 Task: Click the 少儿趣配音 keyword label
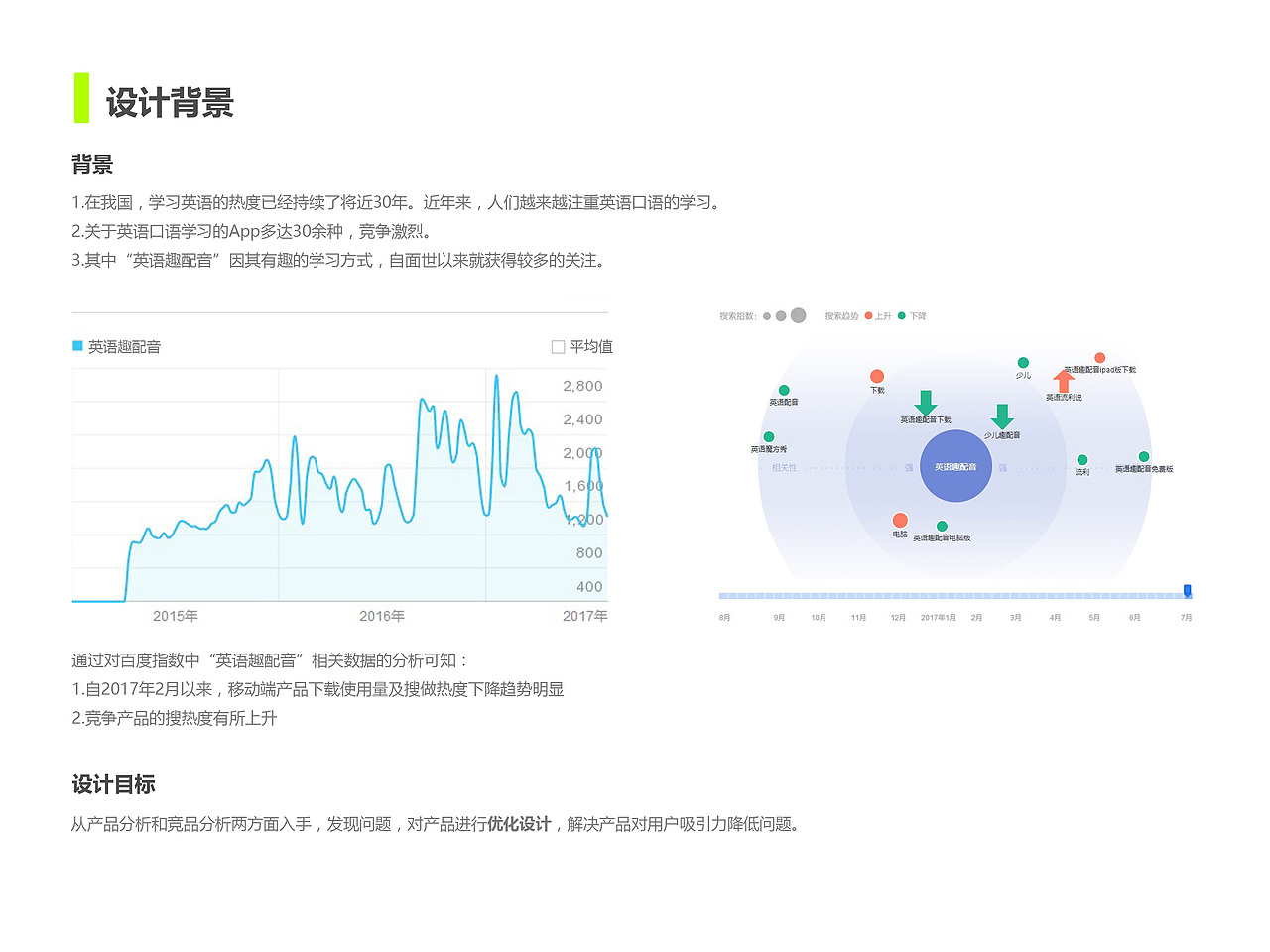pos(1002,435)
